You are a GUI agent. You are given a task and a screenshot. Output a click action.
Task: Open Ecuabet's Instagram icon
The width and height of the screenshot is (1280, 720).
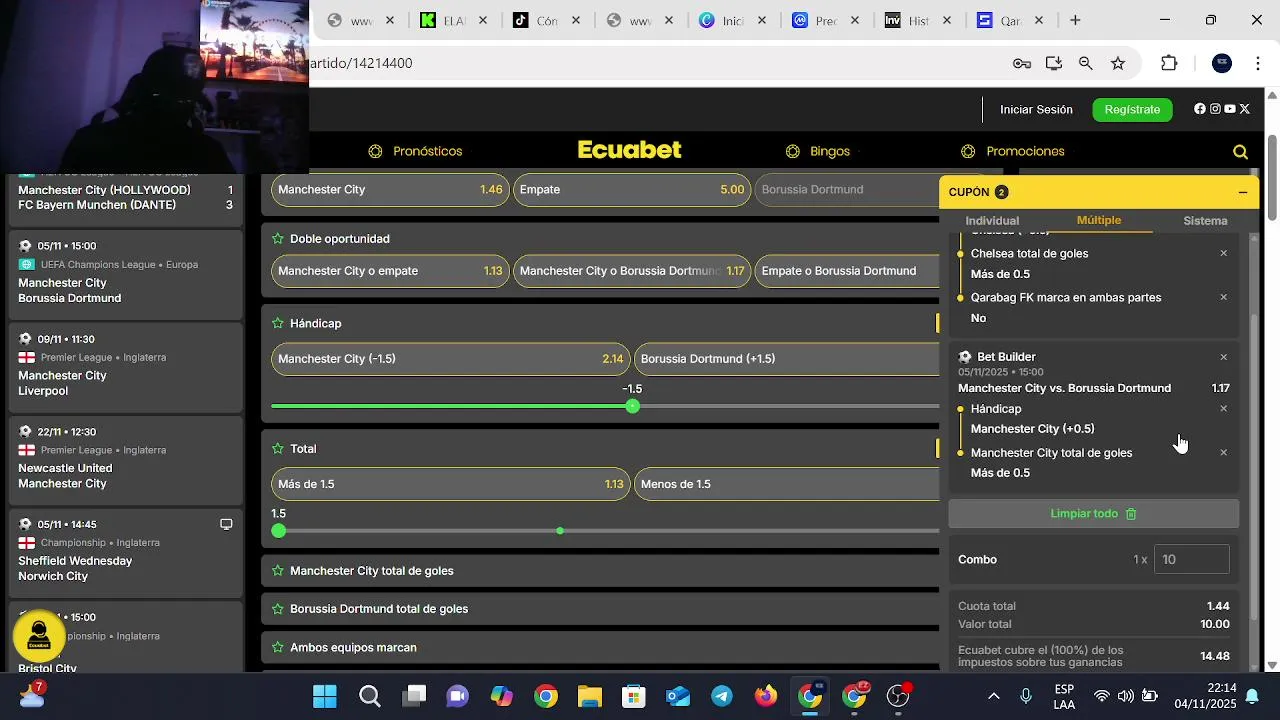(1215, 109)
